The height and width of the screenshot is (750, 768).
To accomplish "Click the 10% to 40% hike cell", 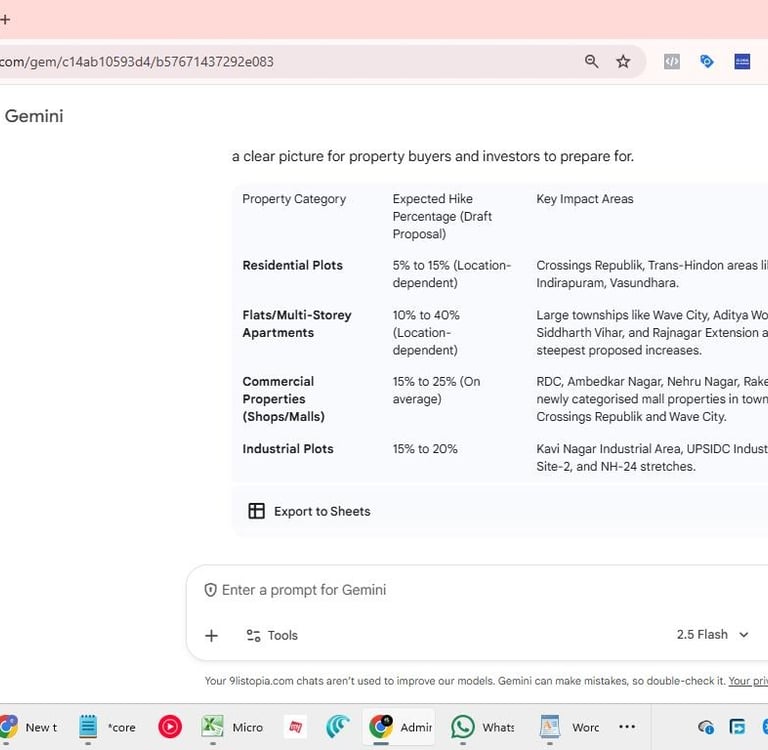I will pyautogui.click(x=426, y=333).
